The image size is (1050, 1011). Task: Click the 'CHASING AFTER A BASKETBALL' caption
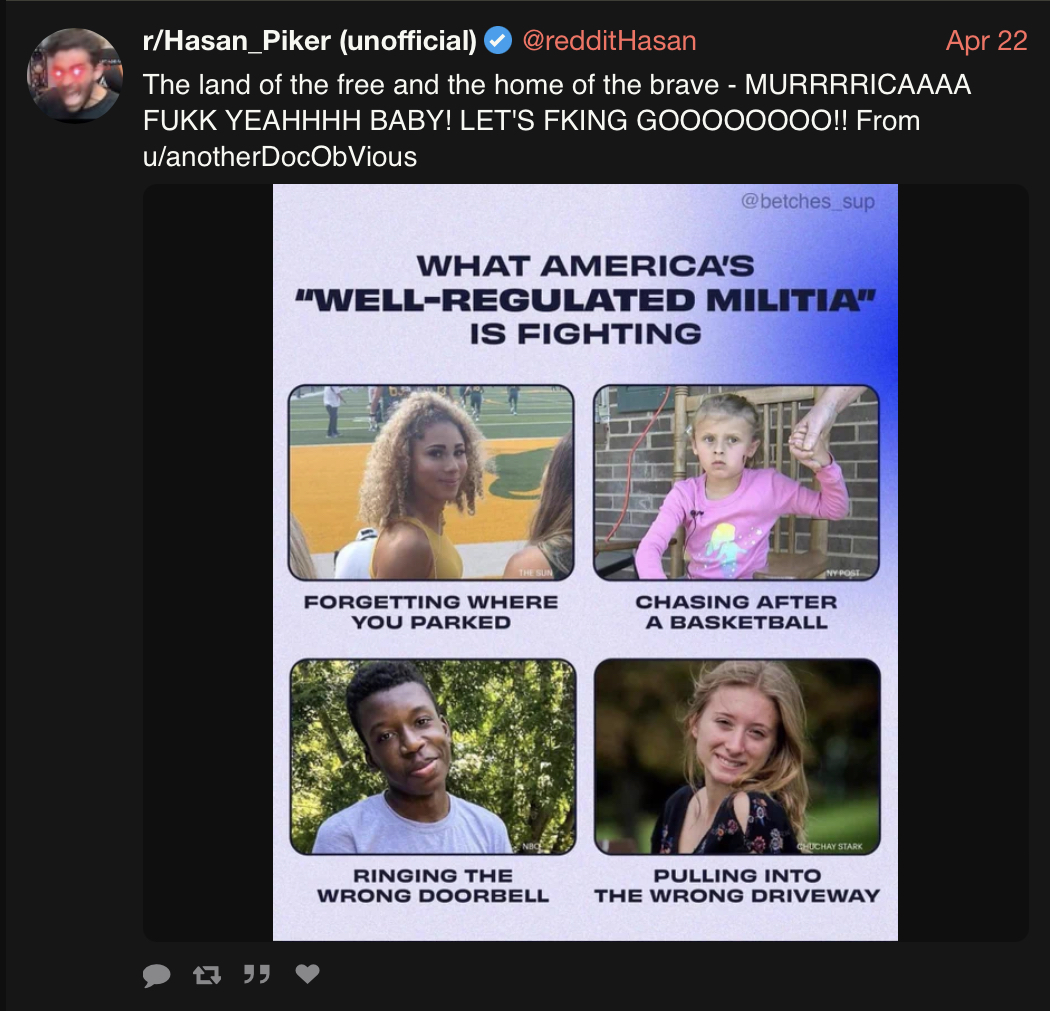(x=736, y=612)
